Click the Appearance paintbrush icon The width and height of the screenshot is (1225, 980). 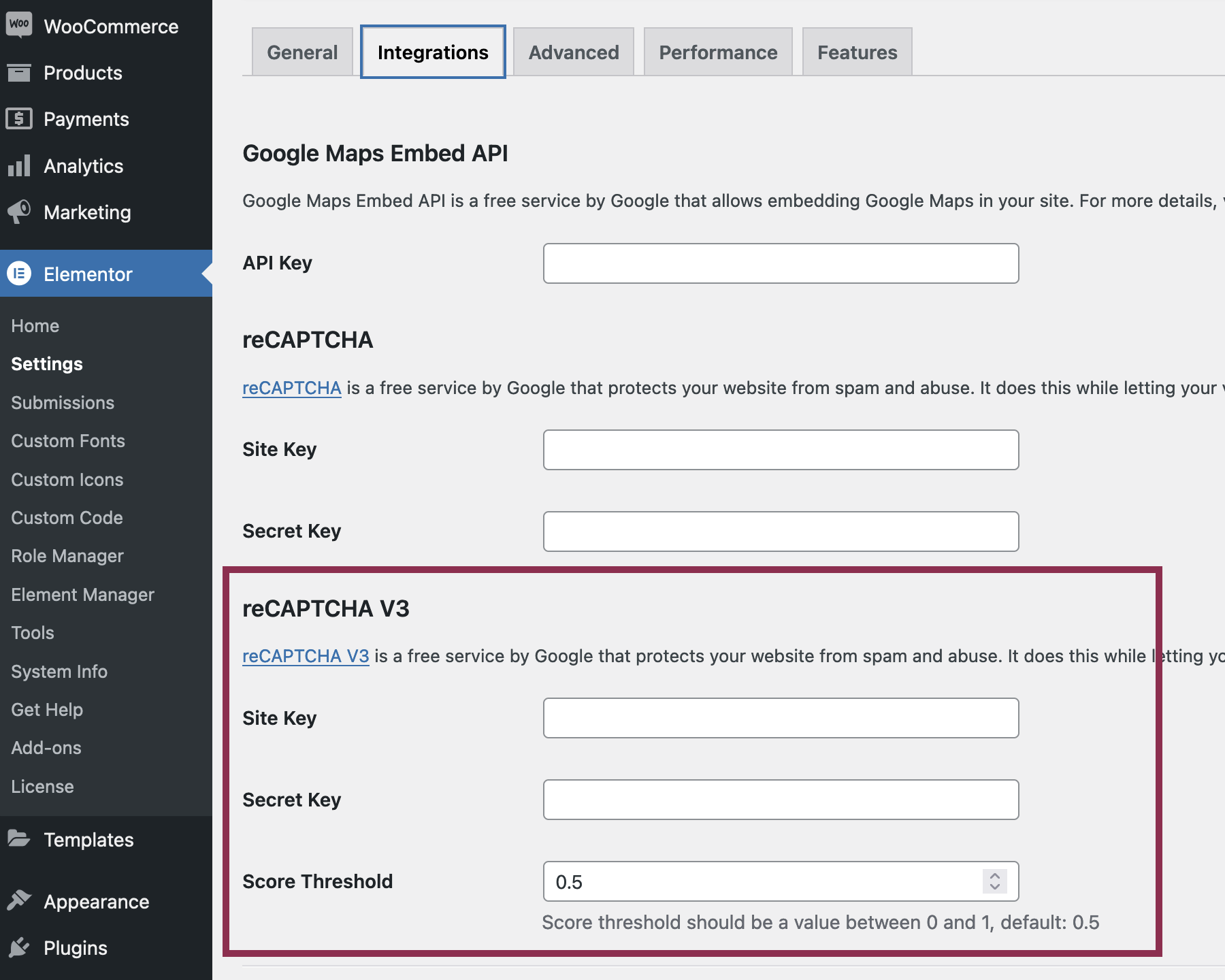(x=19, y=900)
